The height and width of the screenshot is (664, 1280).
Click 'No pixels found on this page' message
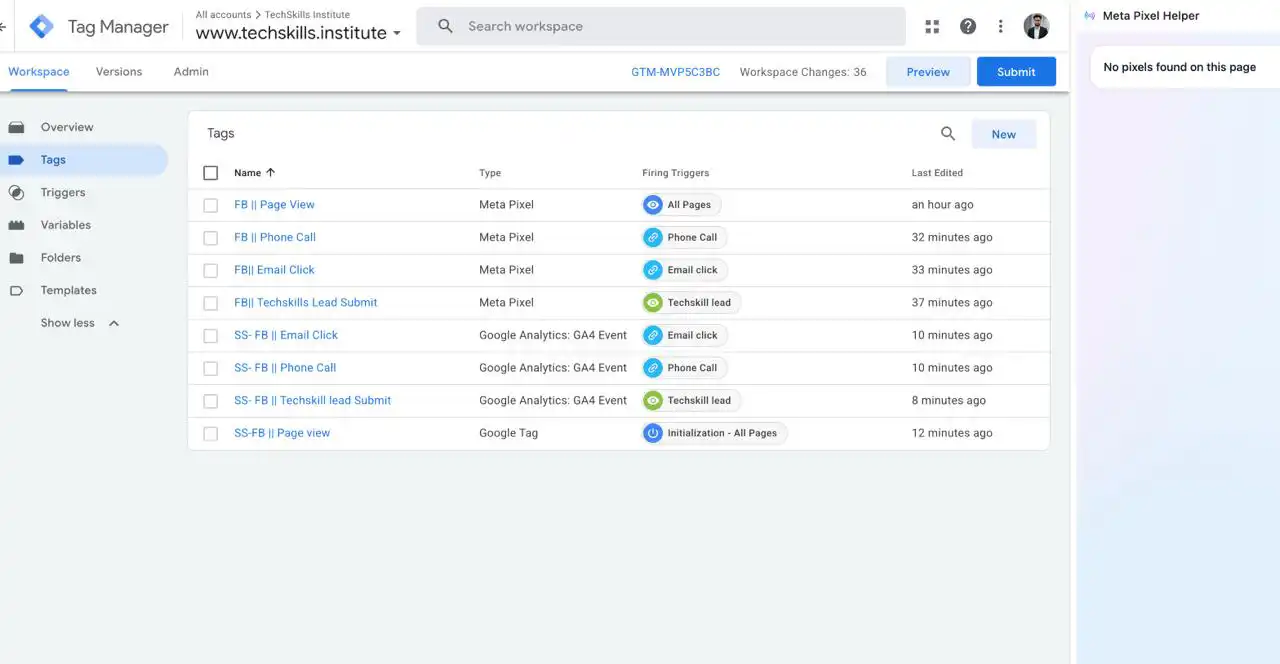(x=1180, y=67)
